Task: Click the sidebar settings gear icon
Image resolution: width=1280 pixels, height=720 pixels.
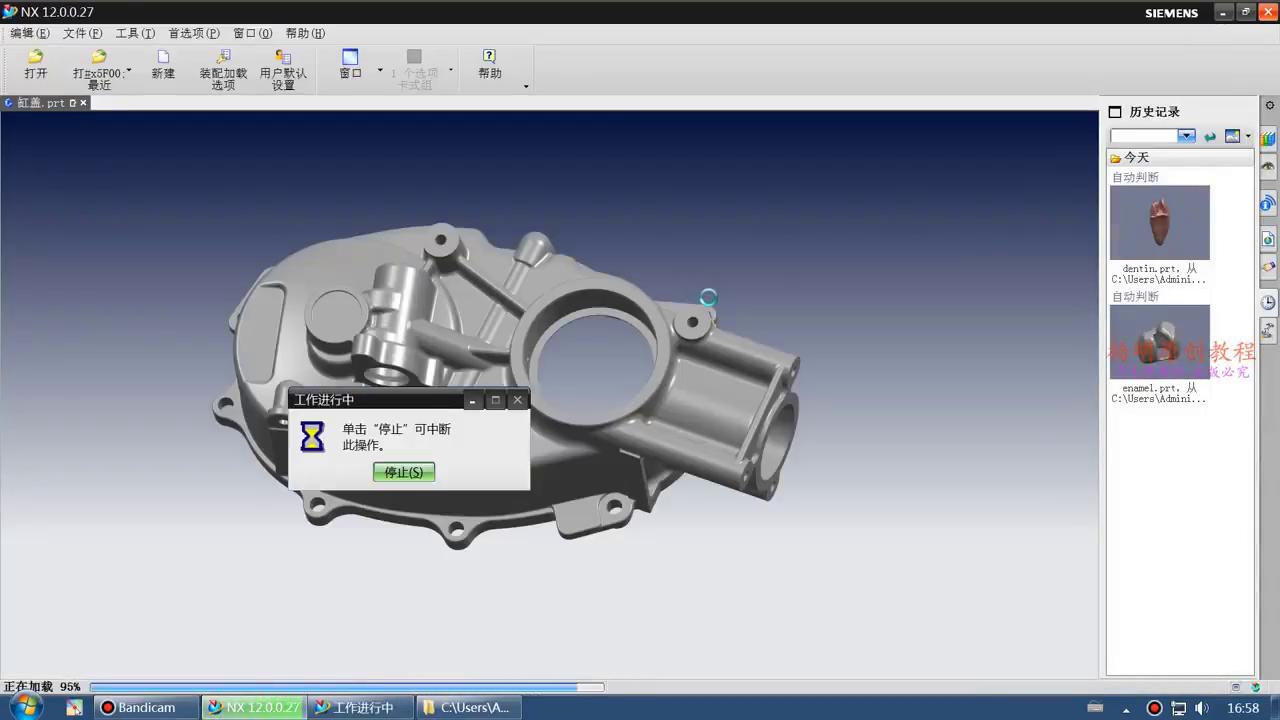Action: 1270,105
